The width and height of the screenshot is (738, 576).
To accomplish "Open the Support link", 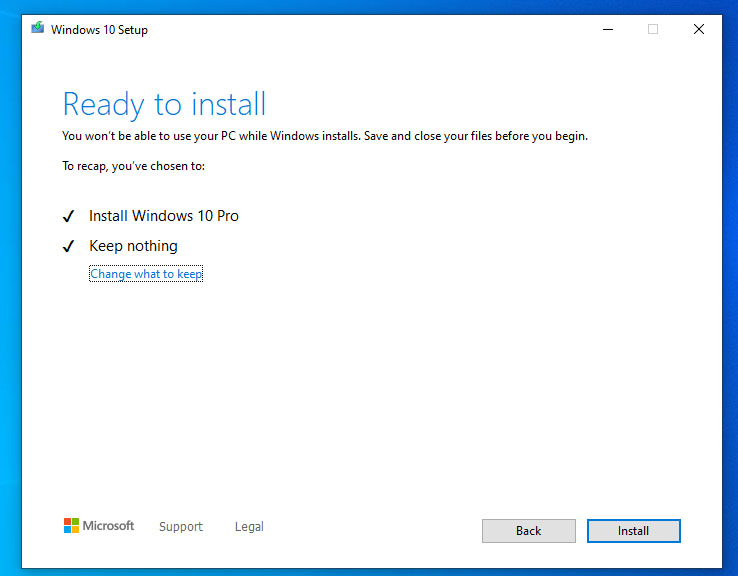I will (x=181, y=526).
